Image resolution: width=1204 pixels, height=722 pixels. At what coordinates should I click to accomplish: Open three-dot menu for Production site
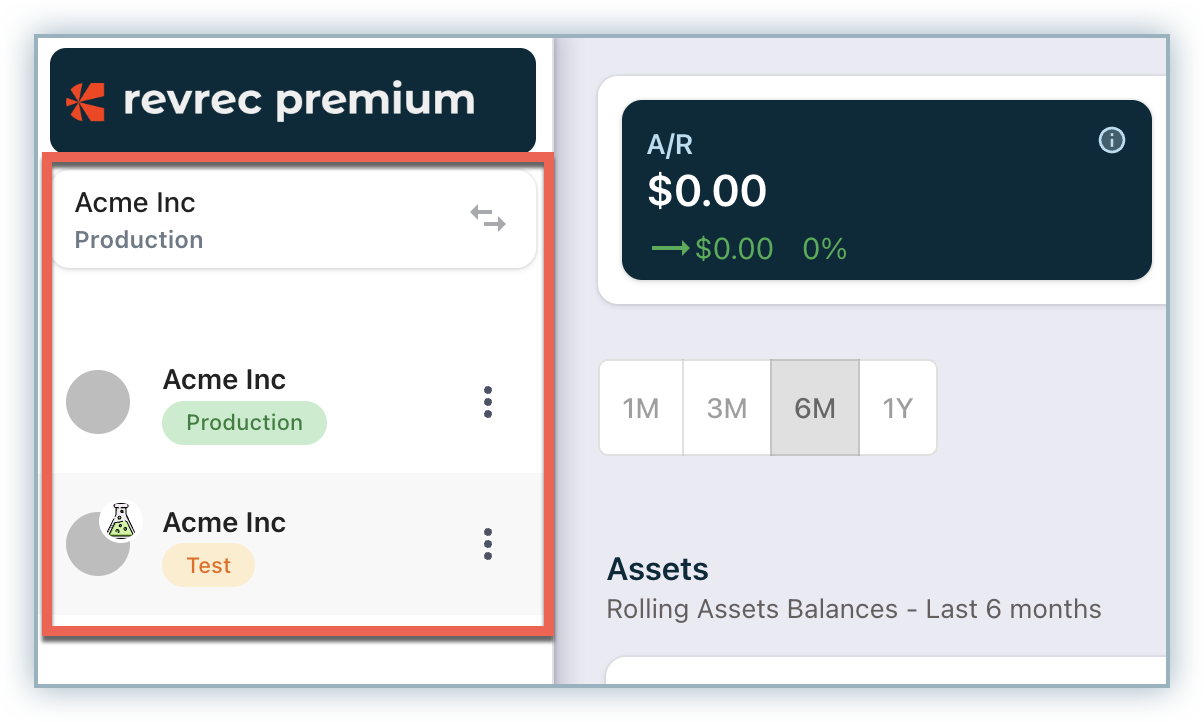pyautogui.click(x=488, y=402)
